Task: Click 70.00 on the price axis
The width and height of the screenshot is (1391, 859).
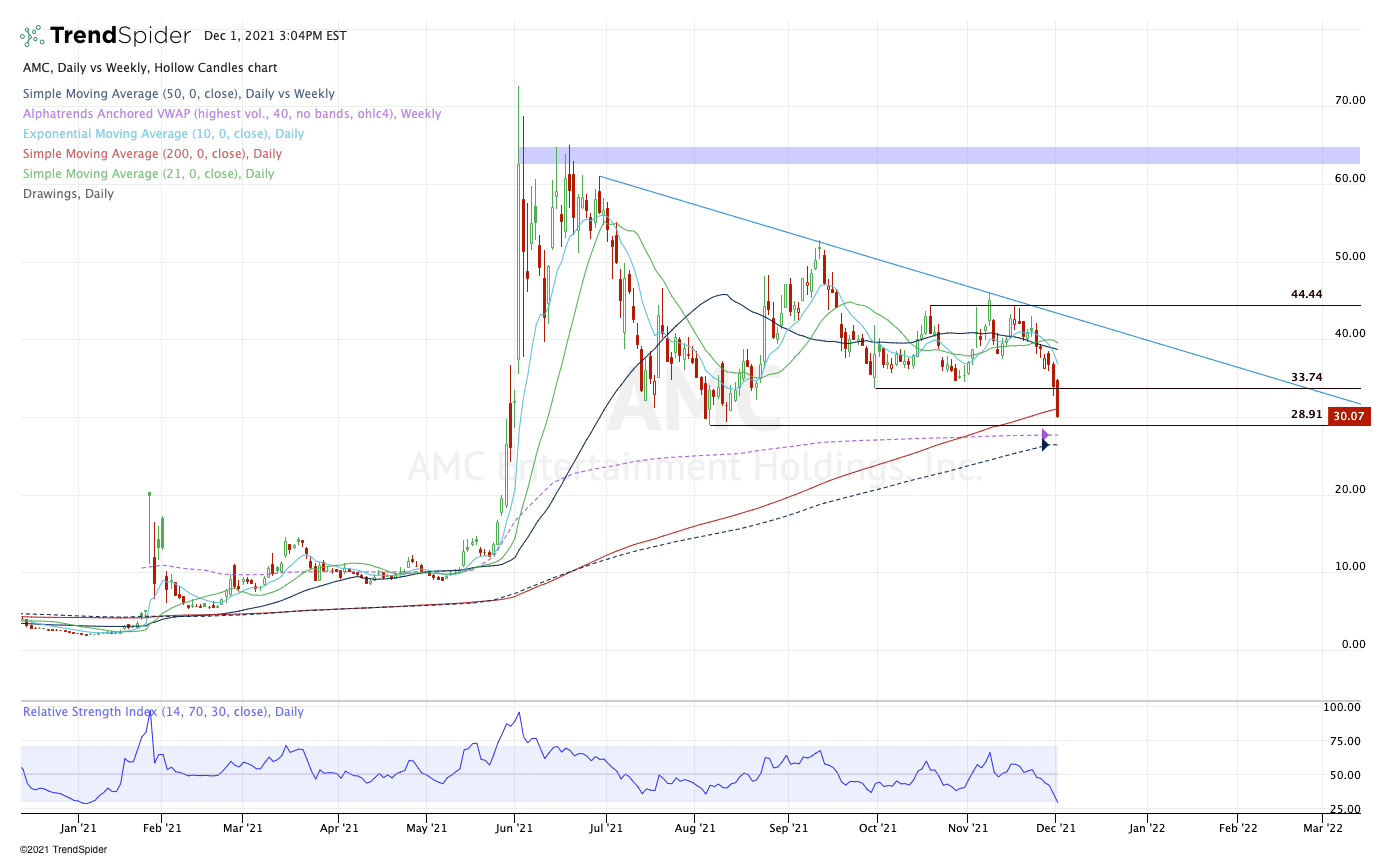Action: [x=1350, y=101]
